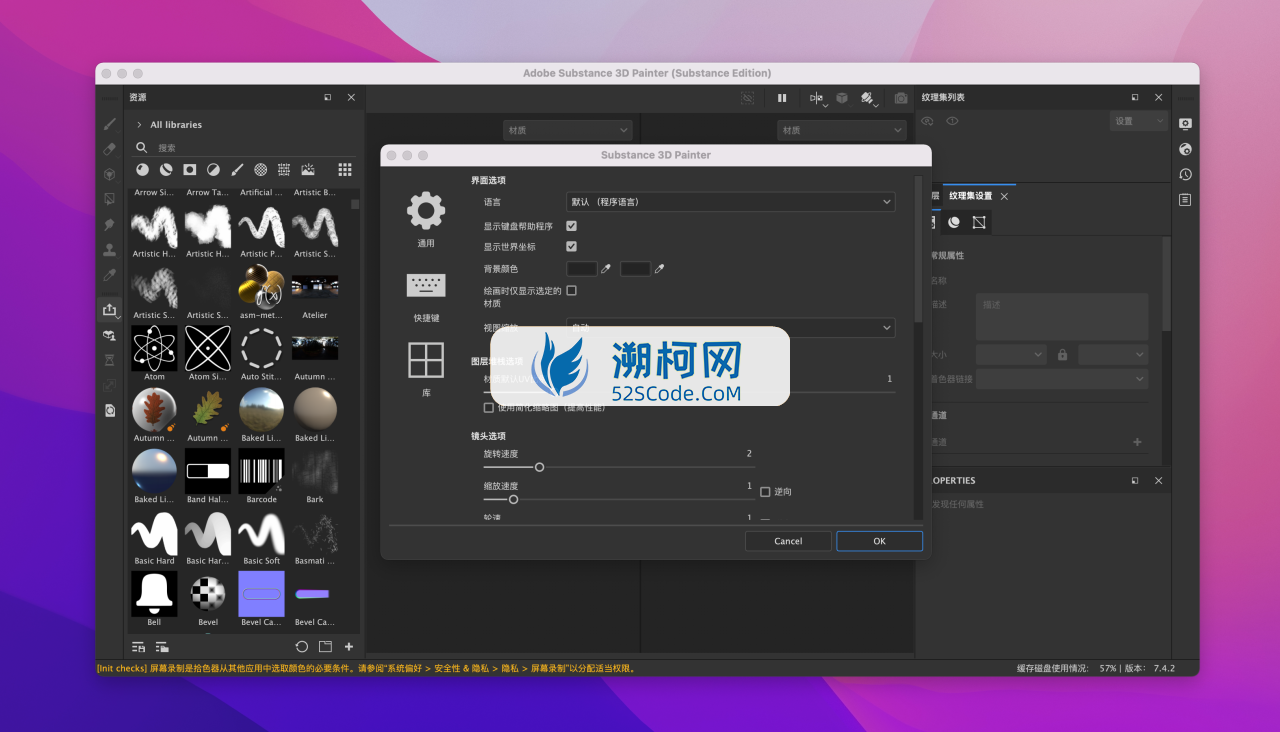Open the 设置 dropdown in texture set list

tap(1138, 121)
